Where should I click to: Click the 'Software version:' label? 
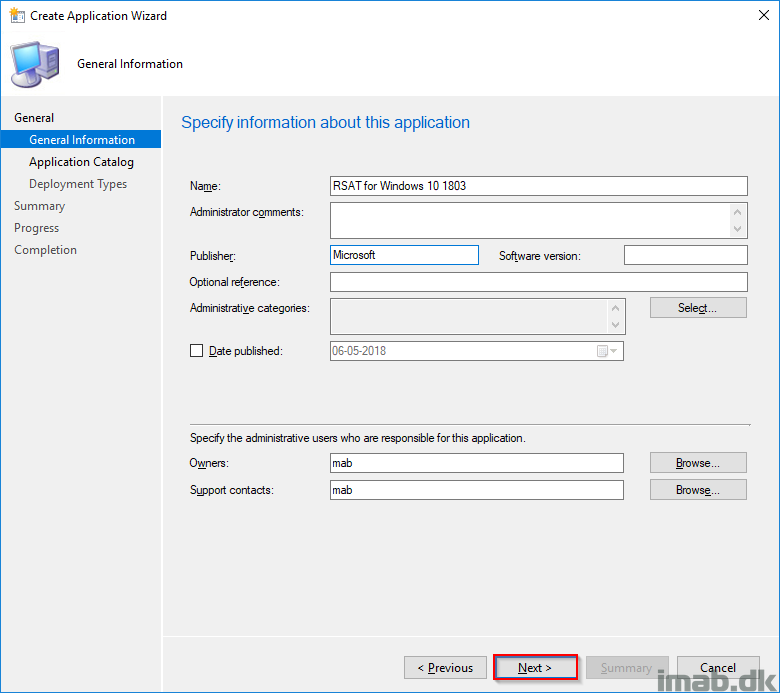(x=540, y=256)
